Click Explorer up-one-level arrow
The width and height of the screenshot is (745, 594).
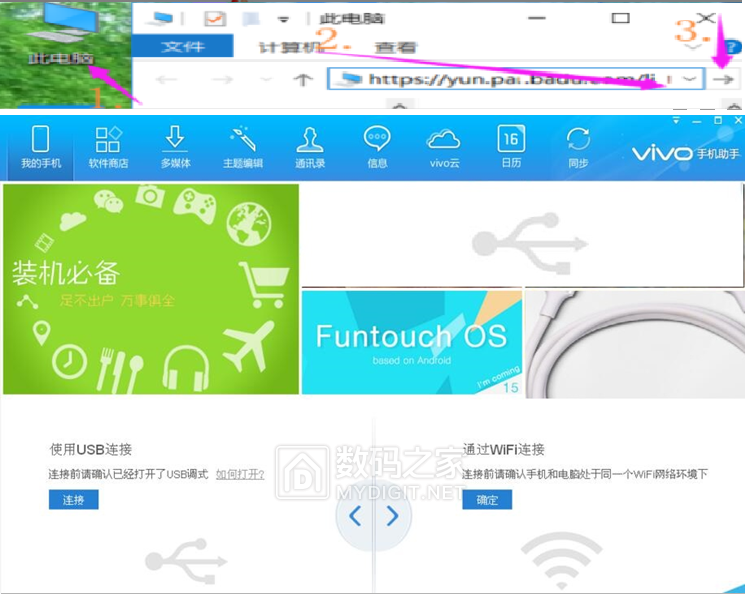click(303, 79)
